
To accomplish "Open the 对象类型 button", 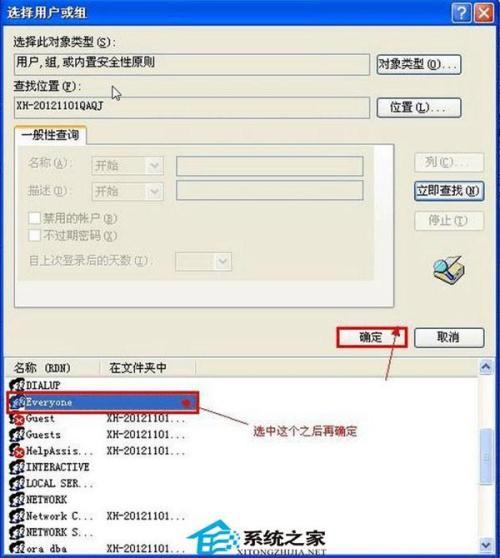I will [419, 64].
